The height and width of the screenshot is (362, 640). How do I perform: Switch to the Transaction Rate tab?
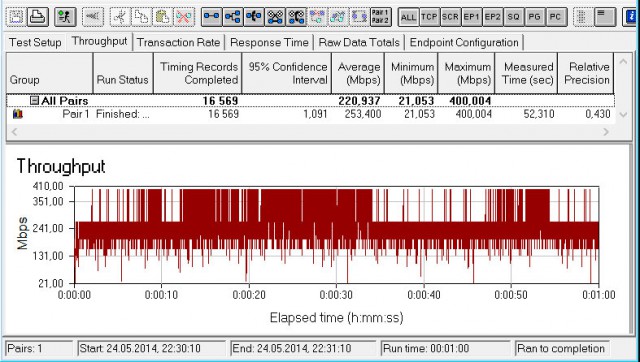point(178,42)
